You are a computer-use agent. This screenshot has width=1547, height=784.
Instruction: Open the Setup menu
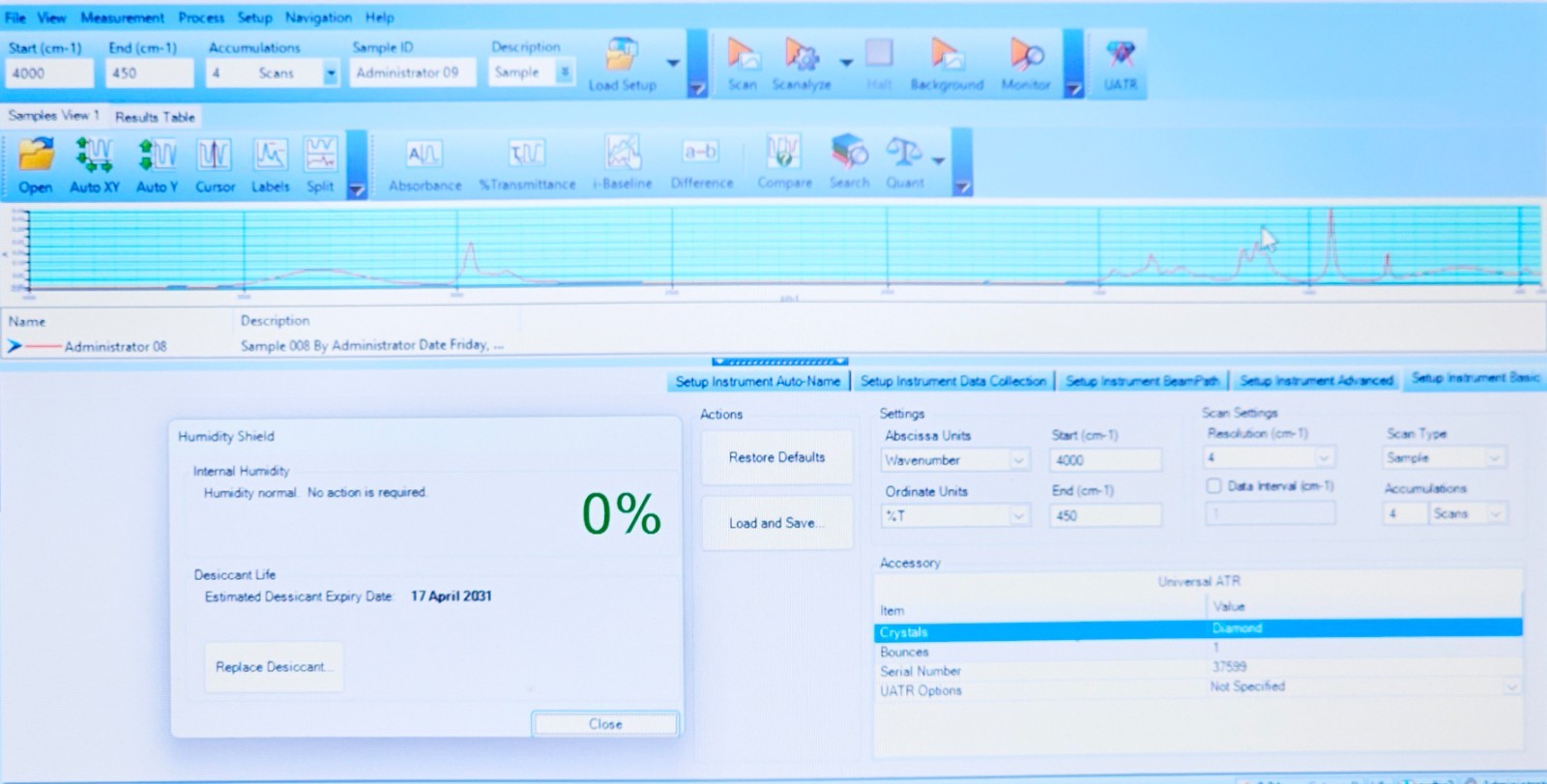tap(254, 17)
